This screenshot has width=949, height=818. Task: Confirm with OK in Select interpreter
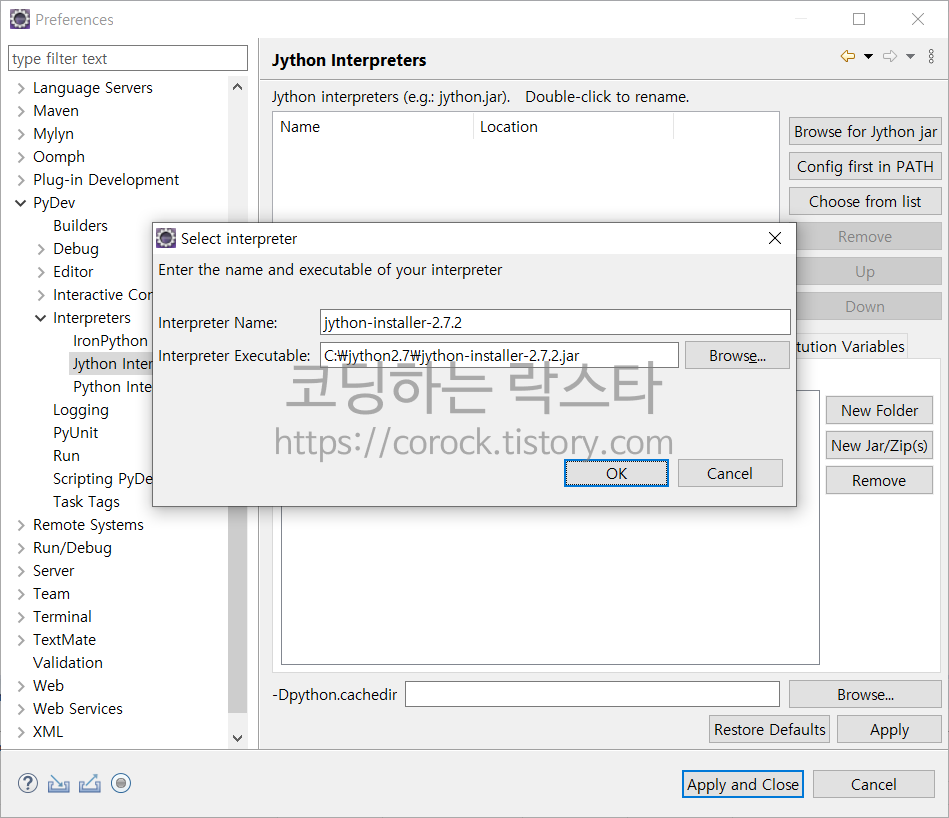click(616, 473)
